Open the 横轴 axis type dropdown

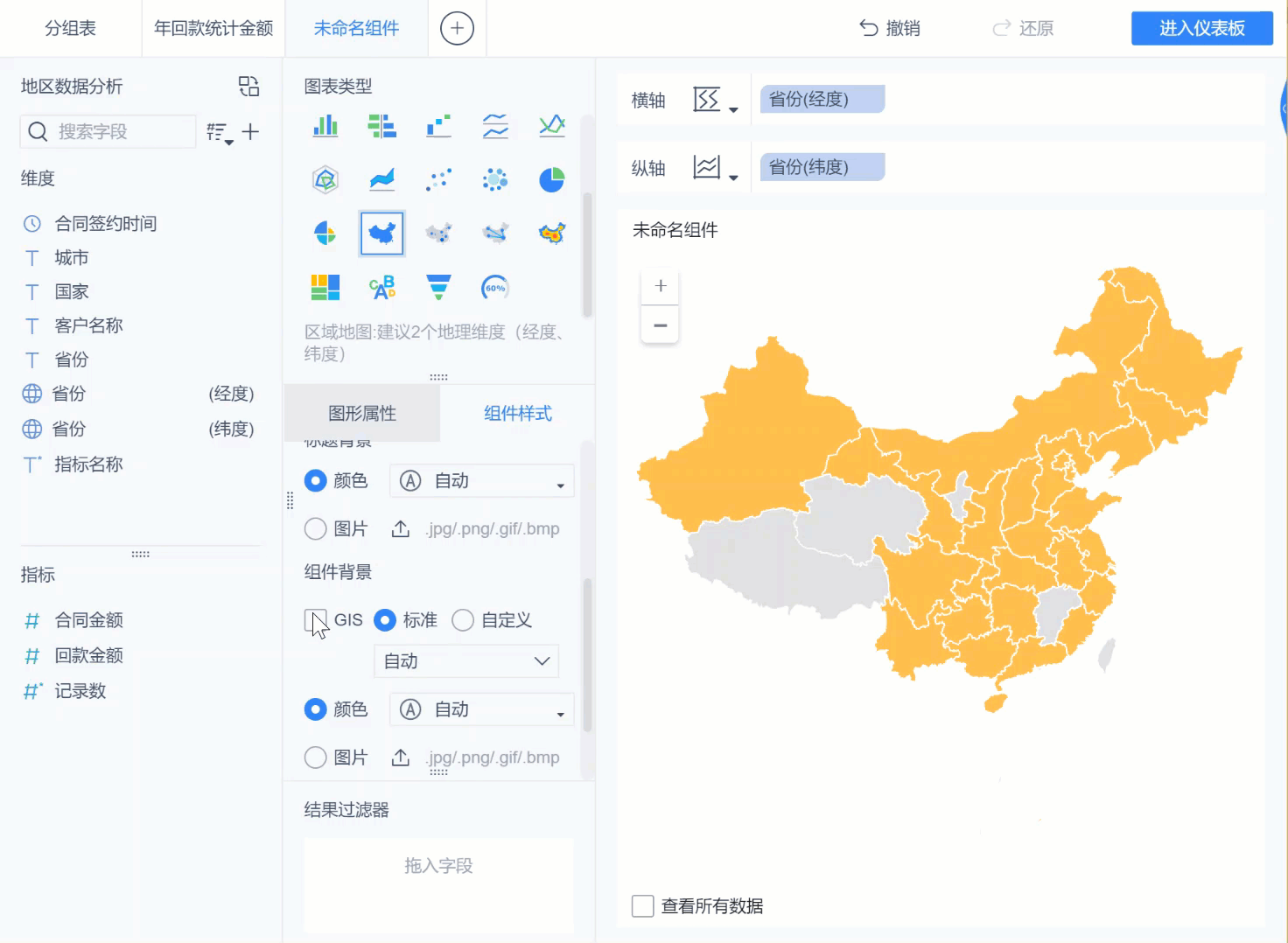pos(715,101)
